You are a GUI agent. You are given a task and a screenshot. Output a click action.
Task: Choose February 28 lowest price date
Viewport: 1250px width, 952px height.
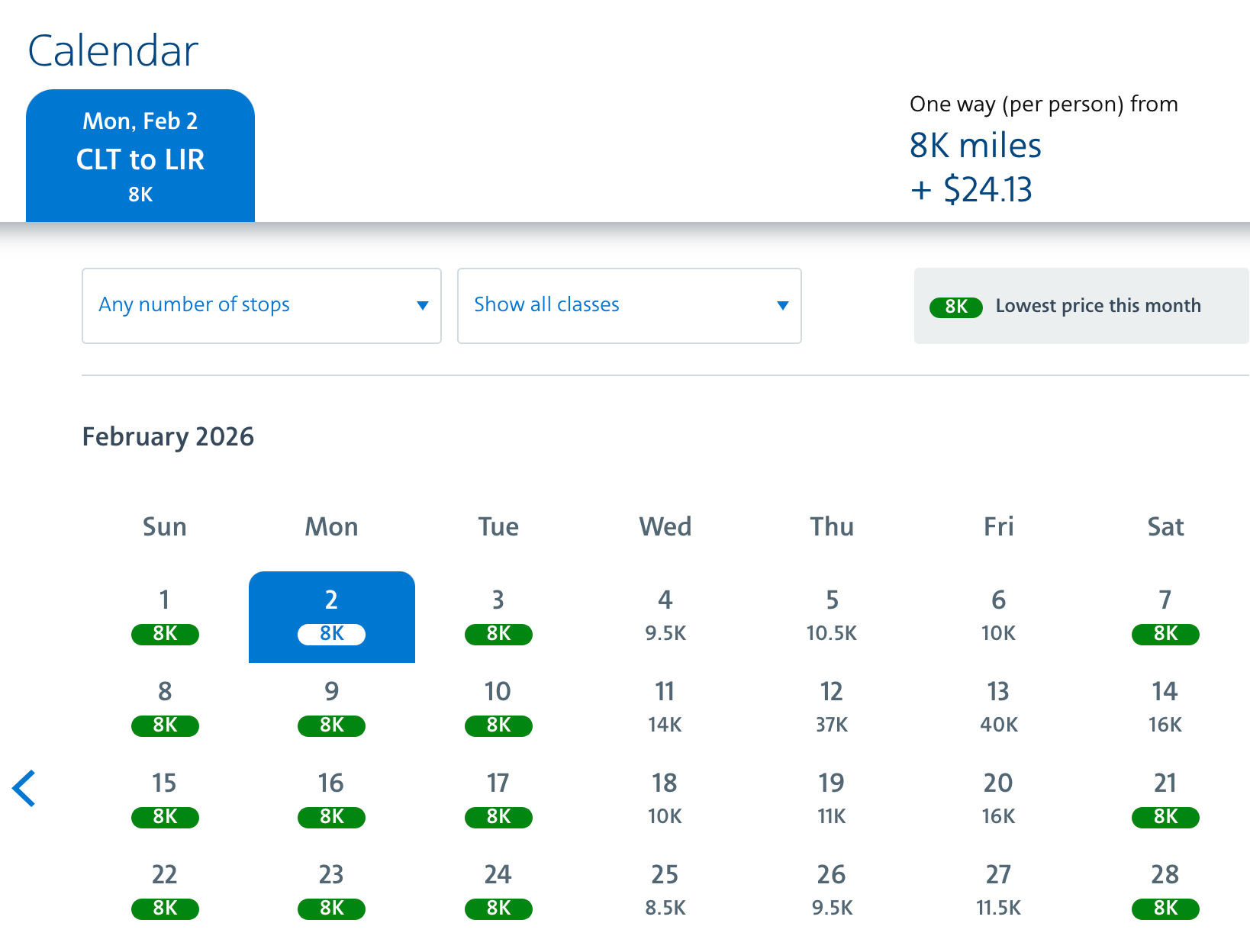tap(1165, 891)
